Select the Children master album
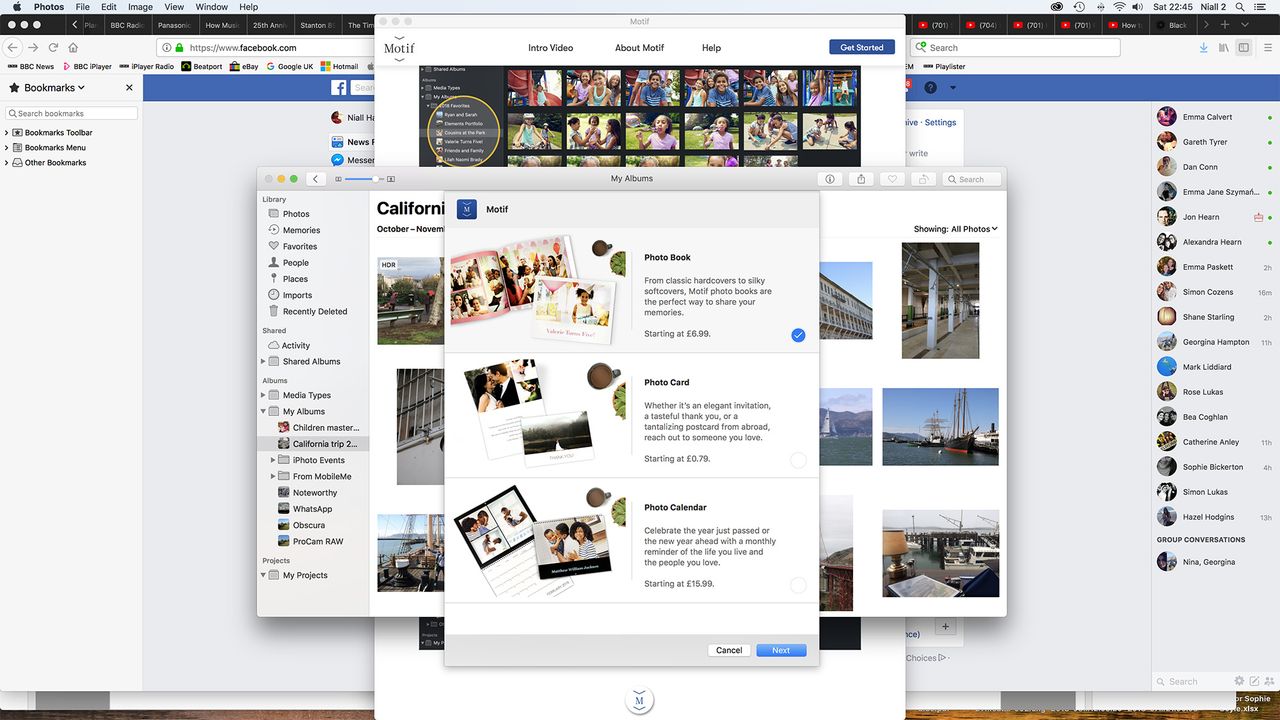Viewport: 1280px width, 720px height. point(317,428)
